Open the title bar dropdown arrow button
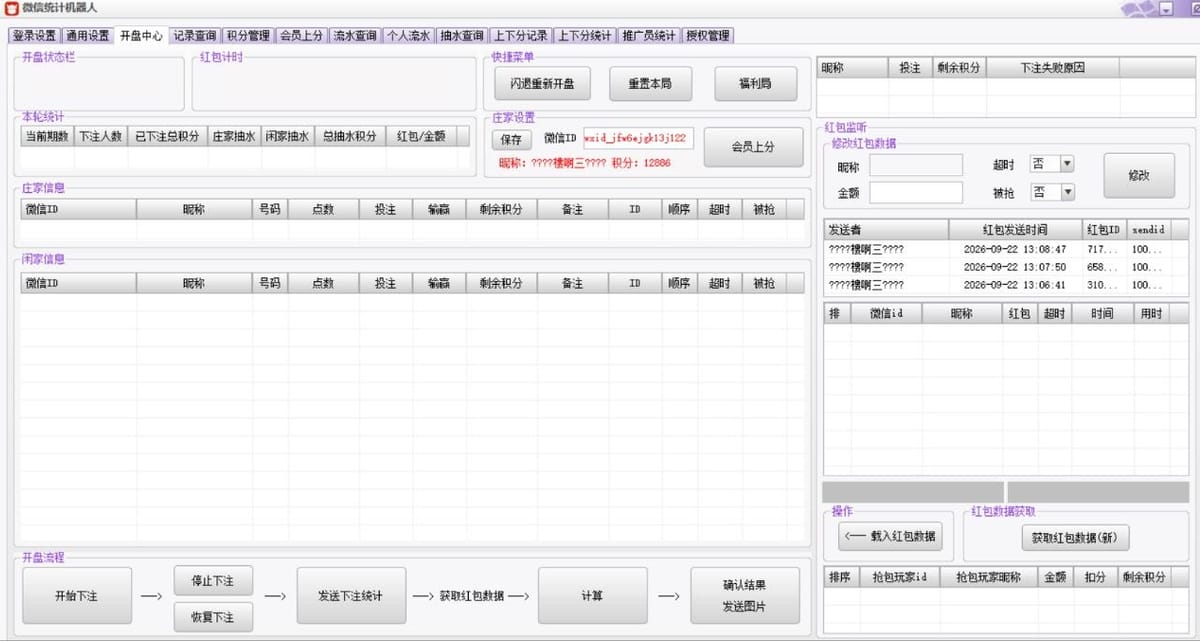Image resolution: width=1200 pixels, height=641 pixels. tap(1166, 9)
